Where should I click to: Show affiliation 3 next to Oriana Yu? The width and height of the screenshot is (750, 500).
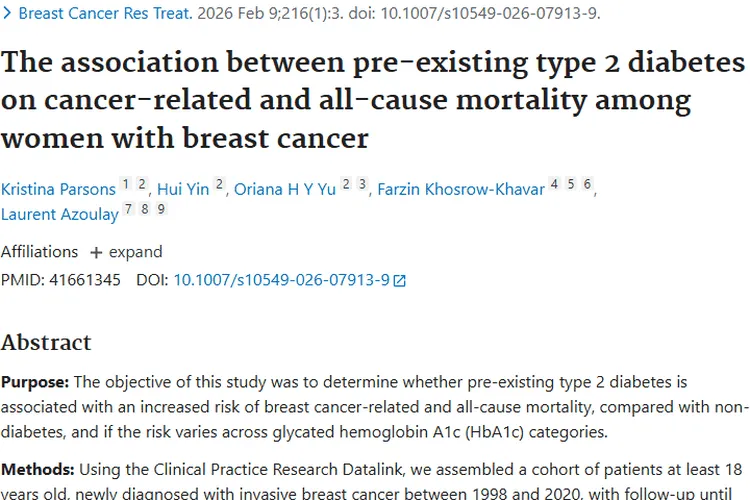362,184
